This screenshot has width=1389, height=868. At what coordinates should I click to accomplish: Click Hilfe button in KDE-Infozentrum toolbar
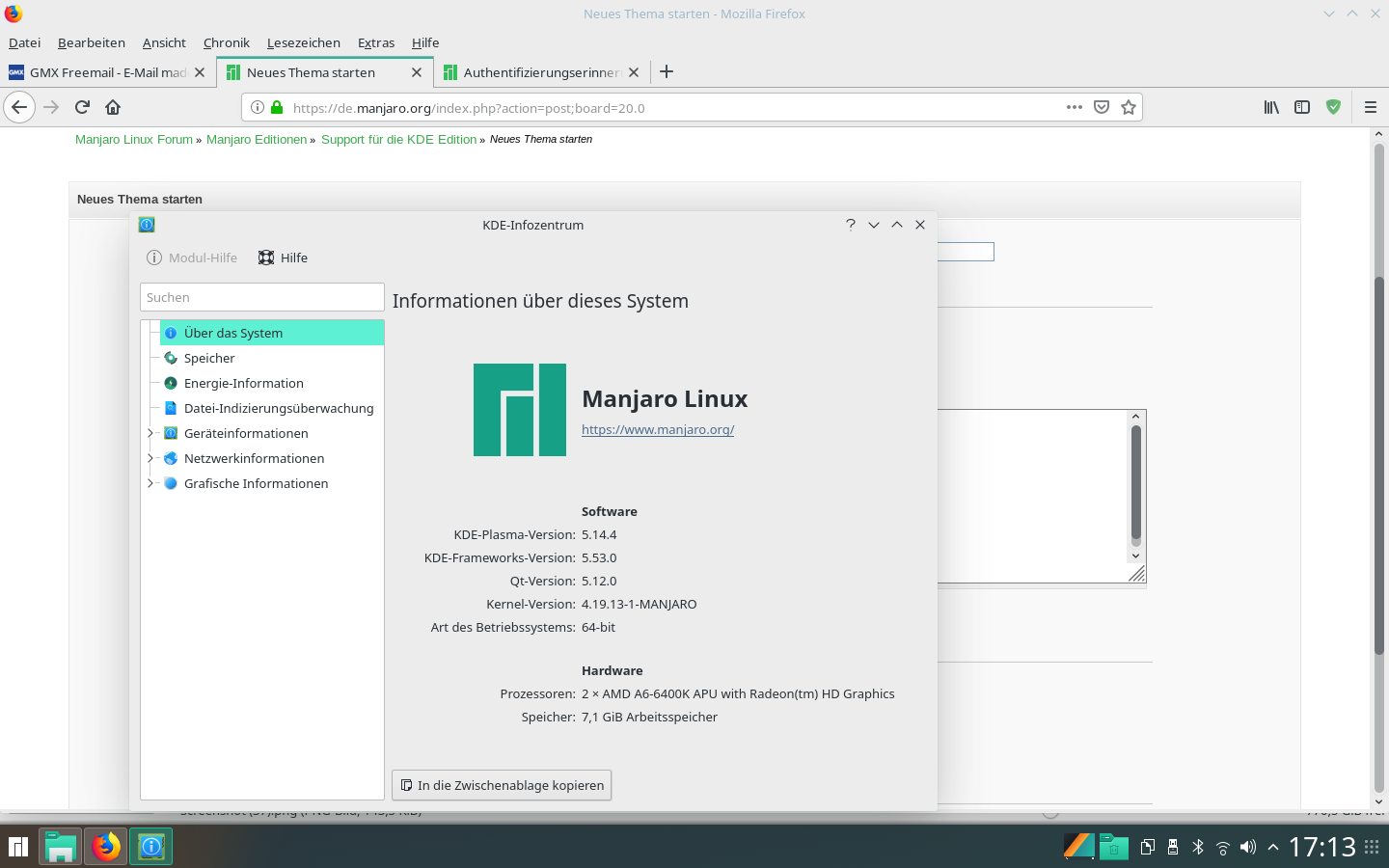[284, 258]
